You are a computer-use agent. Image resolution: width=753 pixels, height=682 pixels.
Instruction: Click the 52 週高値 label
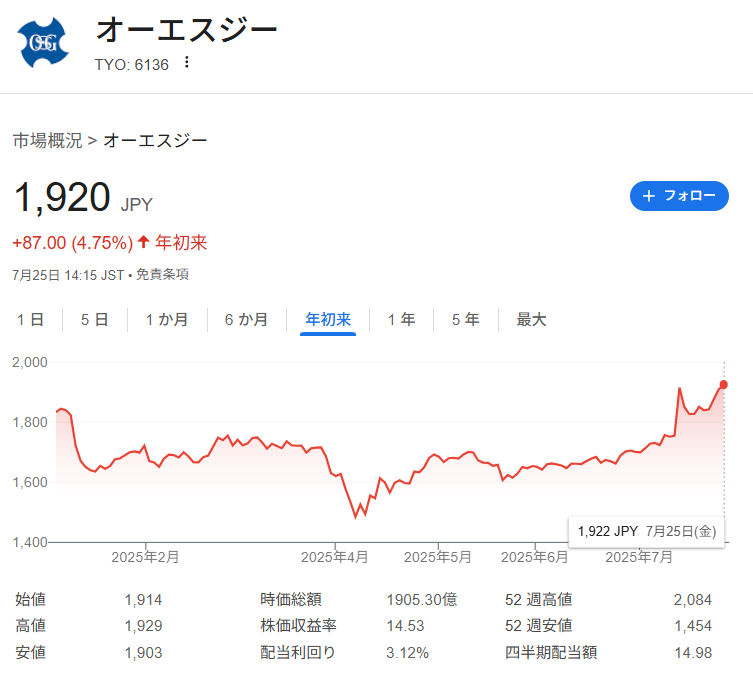(x=538, y=599)
